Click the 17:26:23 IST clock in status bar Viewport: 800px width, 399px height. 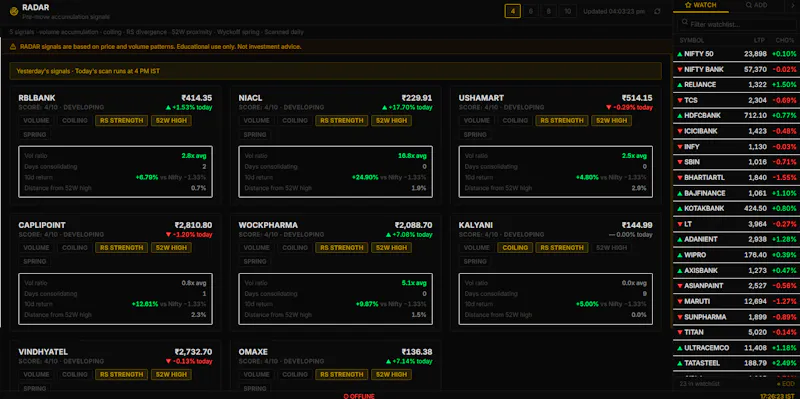click(778, 396)
